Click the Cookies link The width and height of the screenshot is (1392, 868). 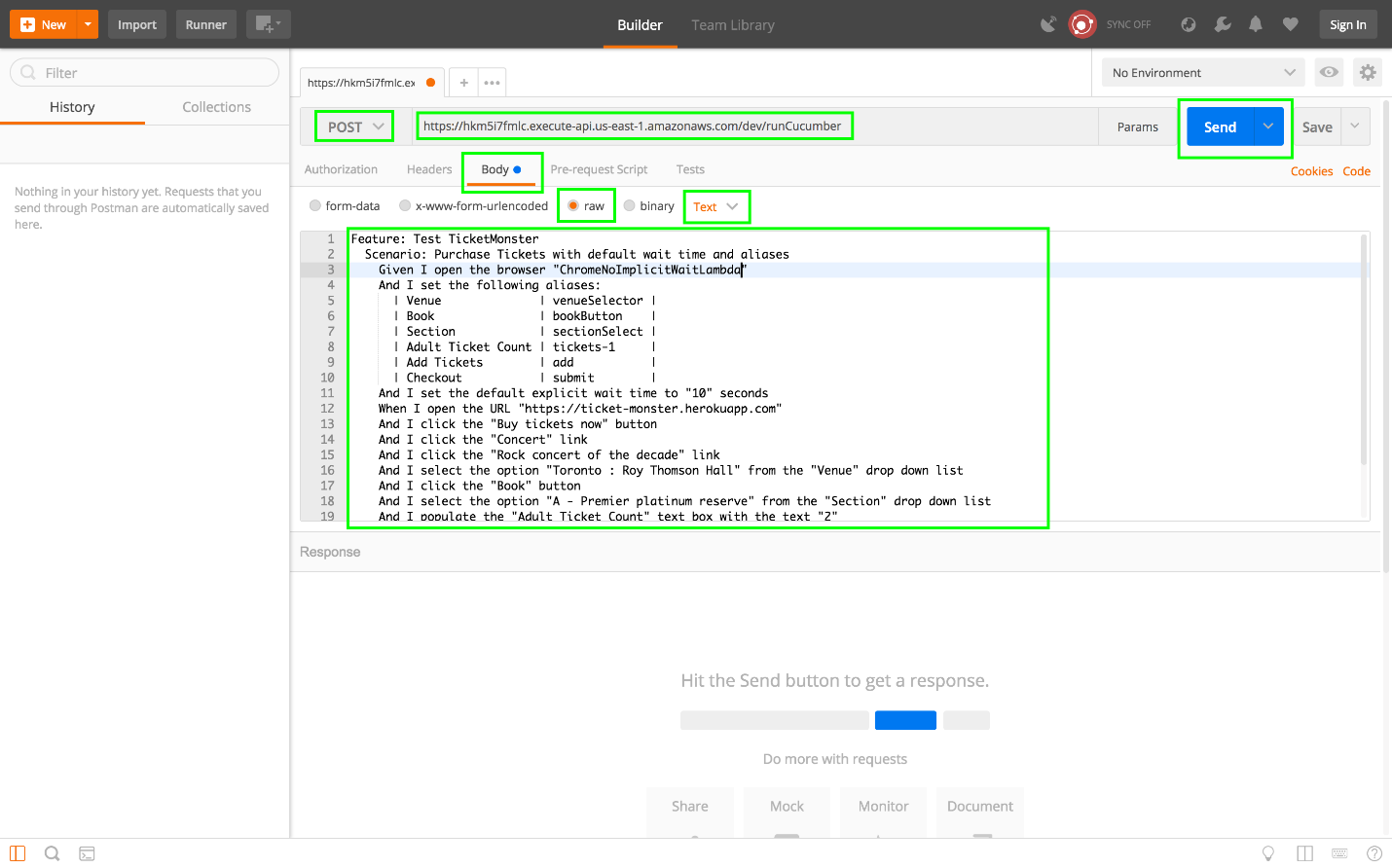click(x=1311, y=171)
